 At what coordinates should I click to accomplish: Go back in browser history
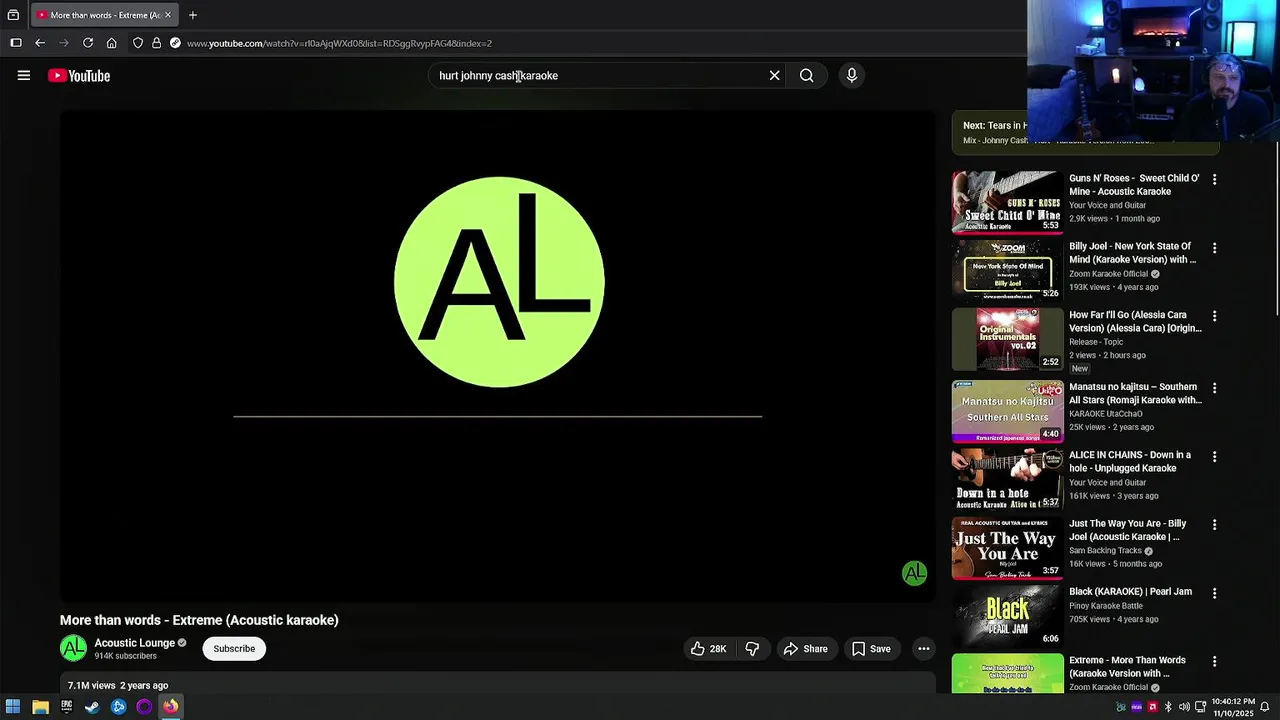40,43
